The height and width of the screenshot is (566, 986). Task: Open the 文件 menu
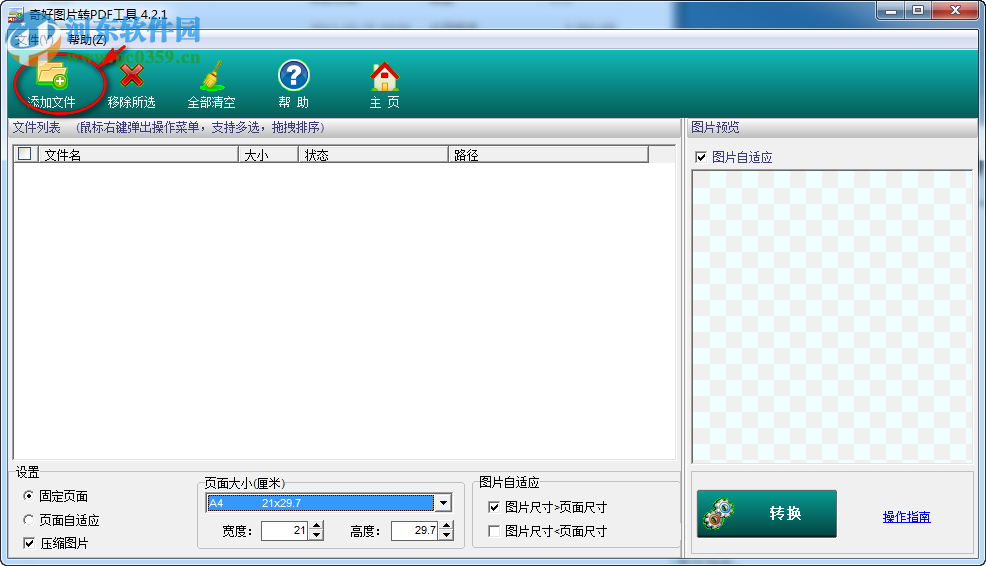pyautogui.click(x=35, y=40)
